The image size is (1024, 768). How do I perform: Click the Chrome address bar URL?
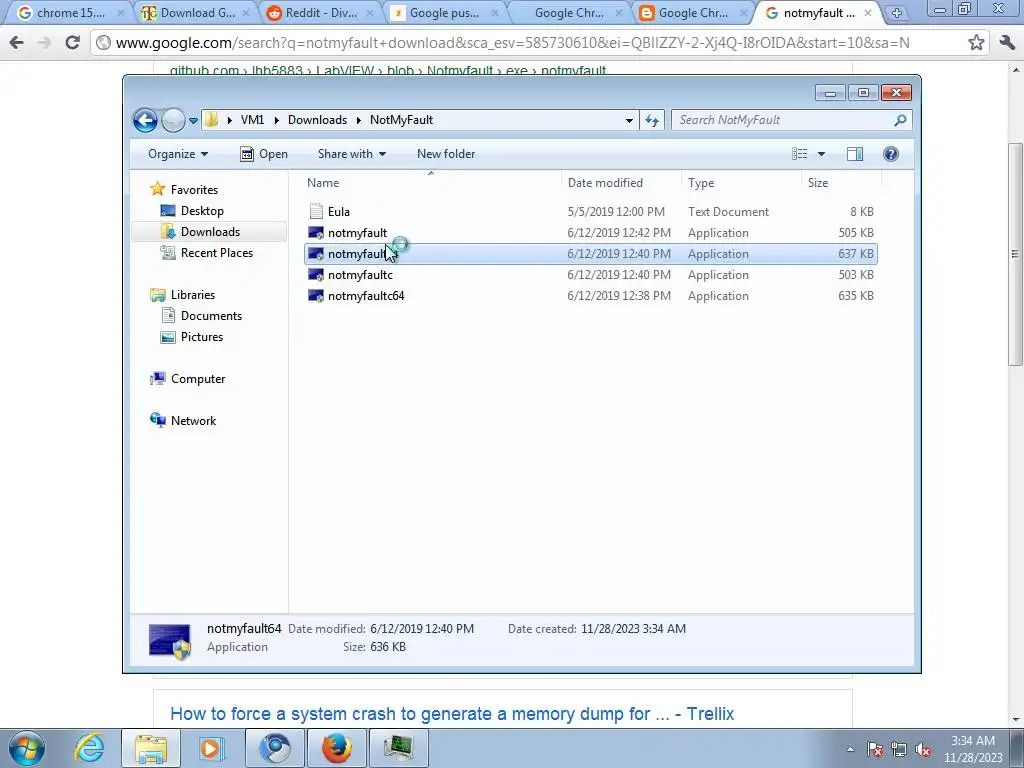513,43
